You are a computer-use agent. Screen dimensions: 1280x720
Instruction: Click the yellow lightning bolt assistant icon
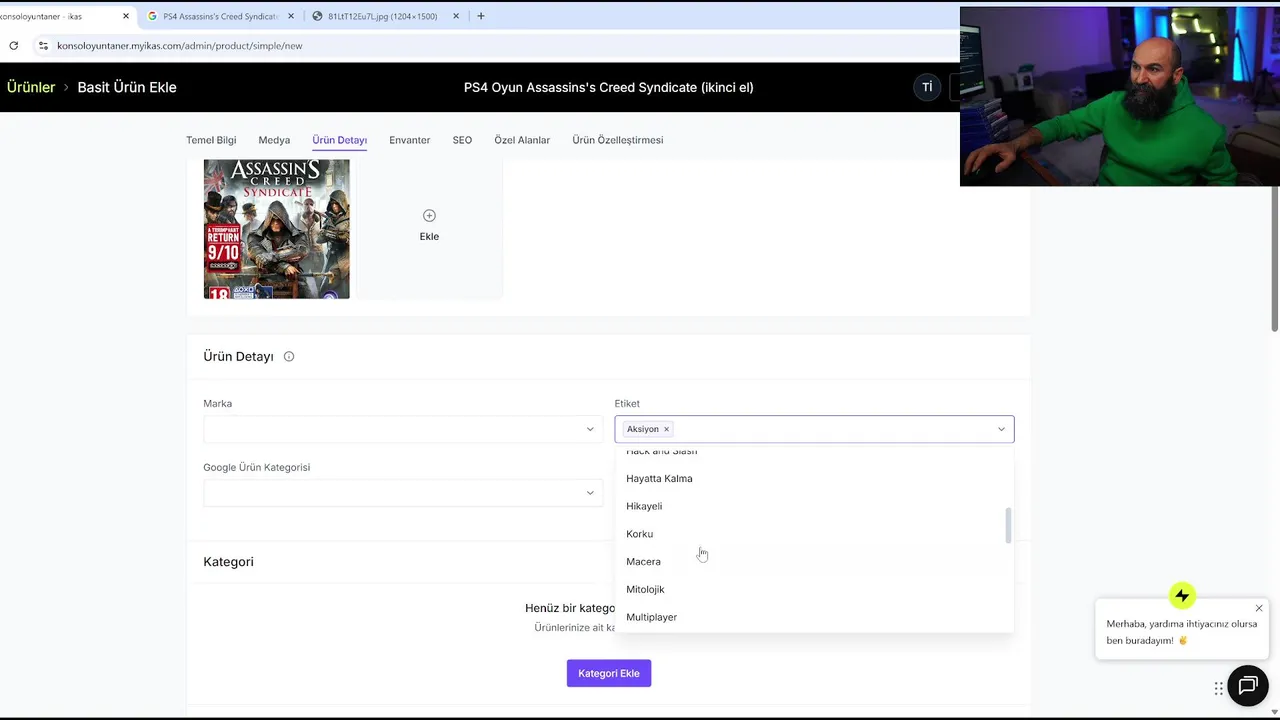[1182, 596]
